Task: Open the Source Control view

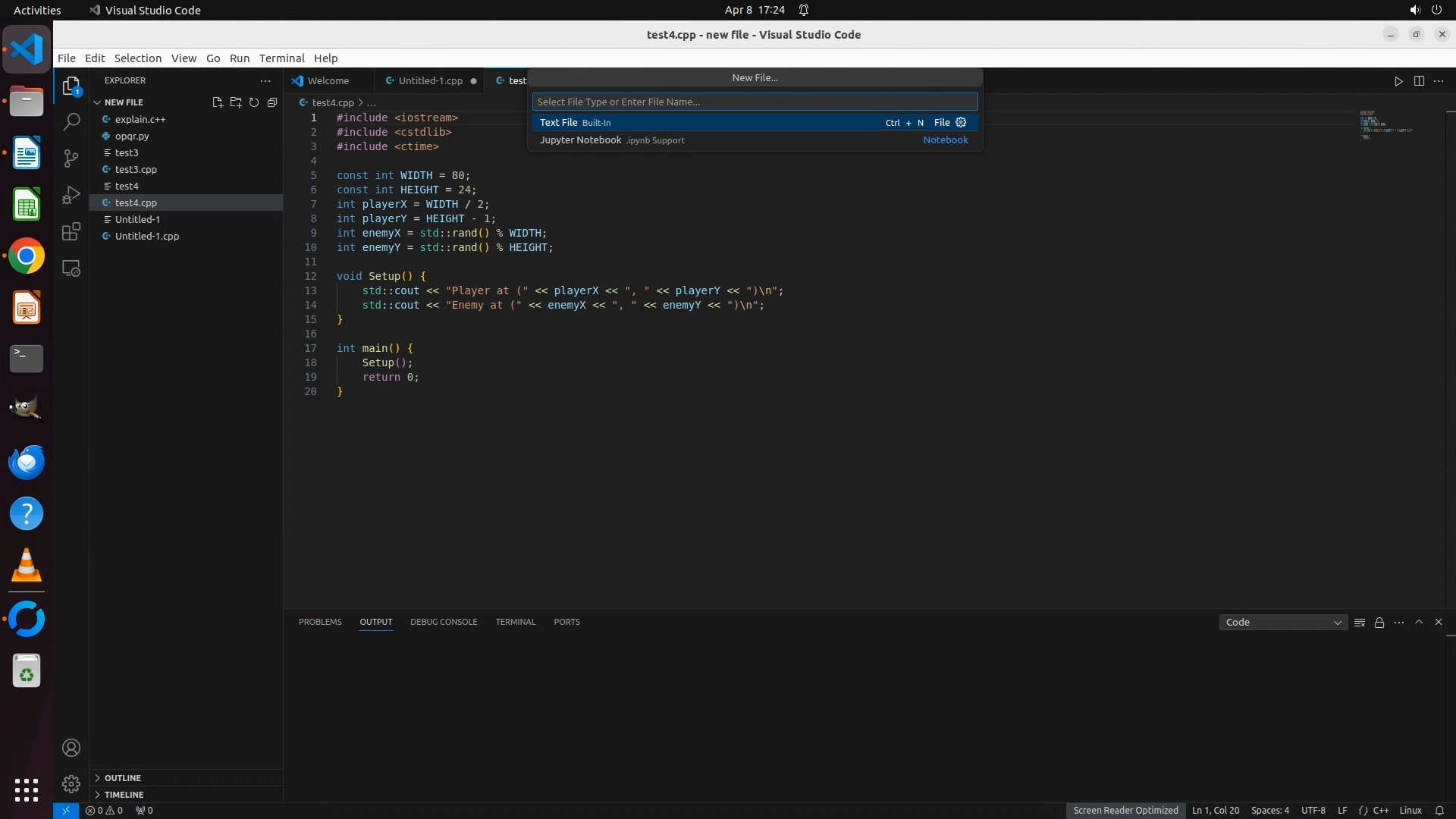Action: point(71,158)
